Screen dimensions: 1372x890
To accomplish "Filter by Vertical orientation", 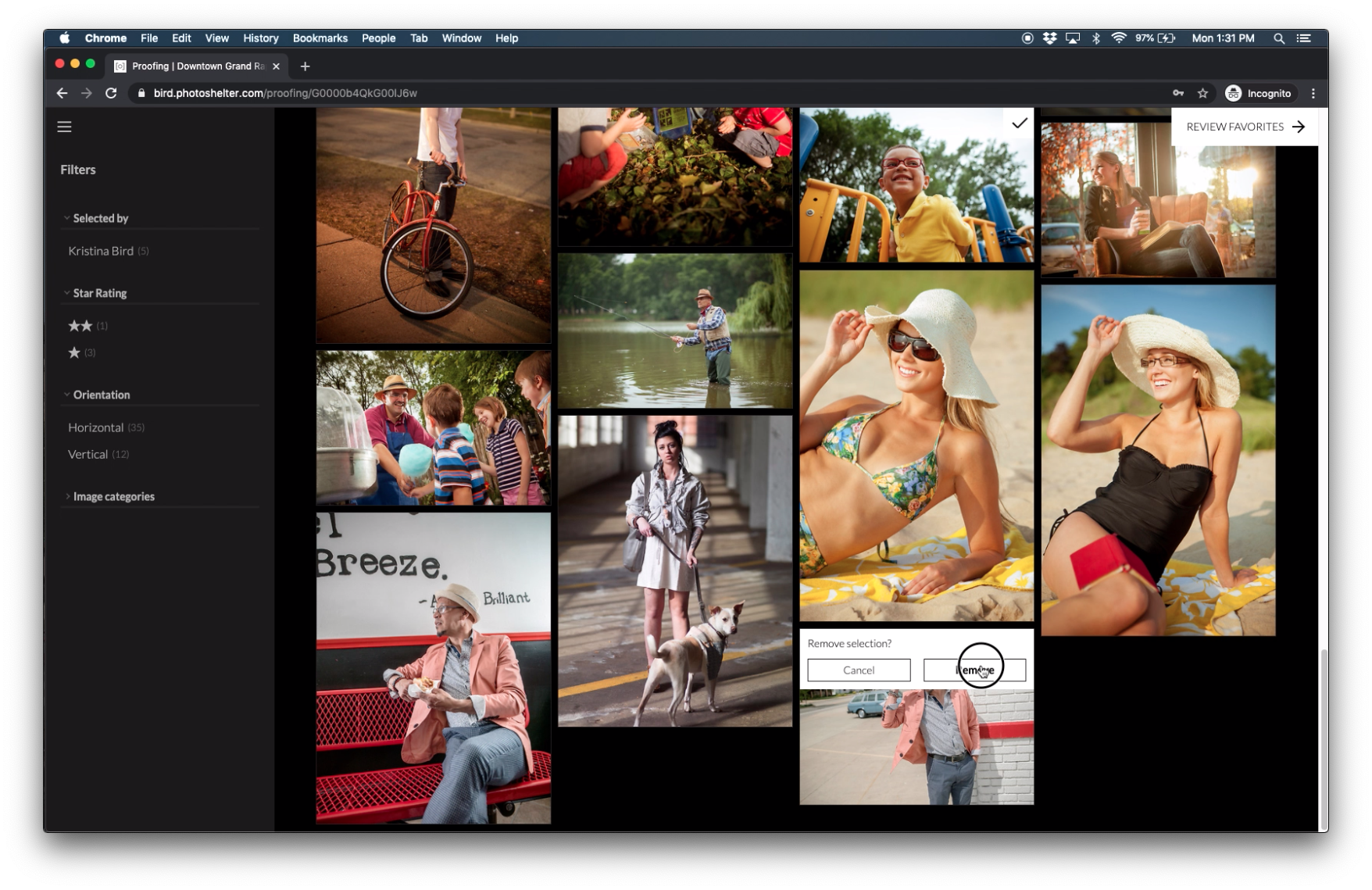I will [98, 454].
